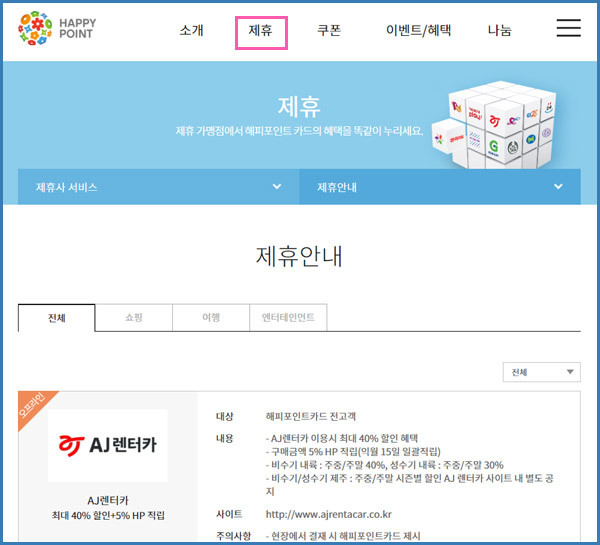Switch to the 여행 tab

211,318
